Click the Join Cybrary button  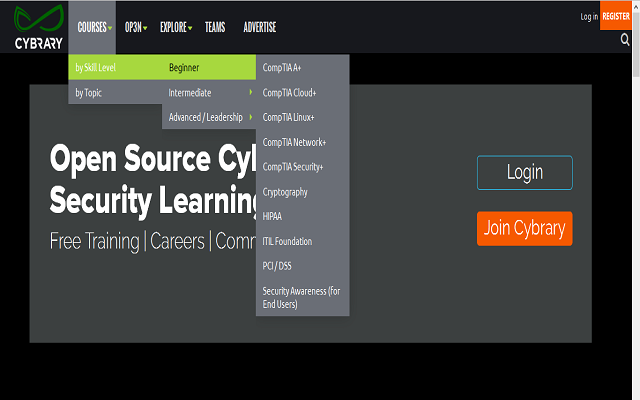click(x=524, y=229)
